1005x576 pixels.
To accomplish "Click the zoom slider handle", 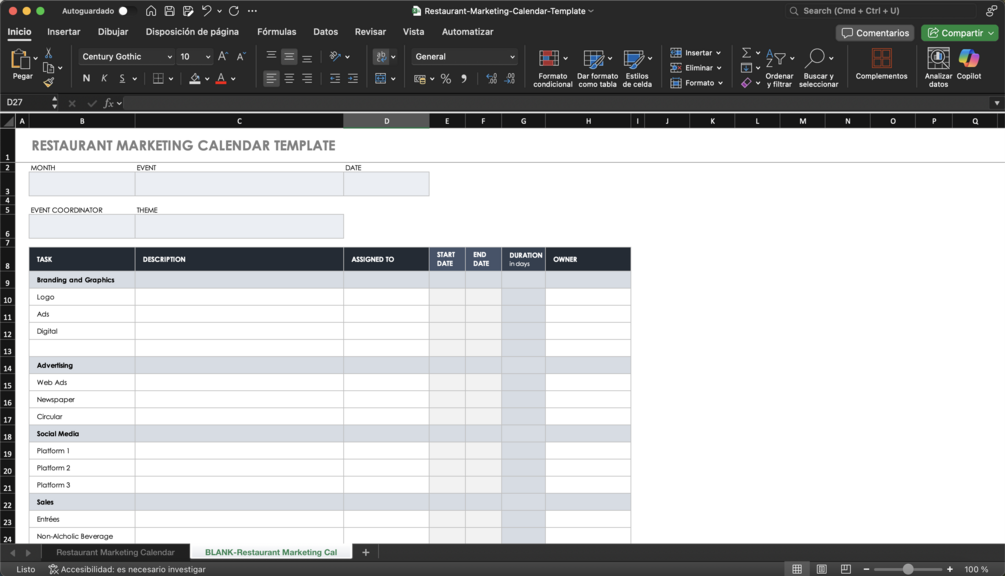I will pyautogui.click(x=908, y=569).
